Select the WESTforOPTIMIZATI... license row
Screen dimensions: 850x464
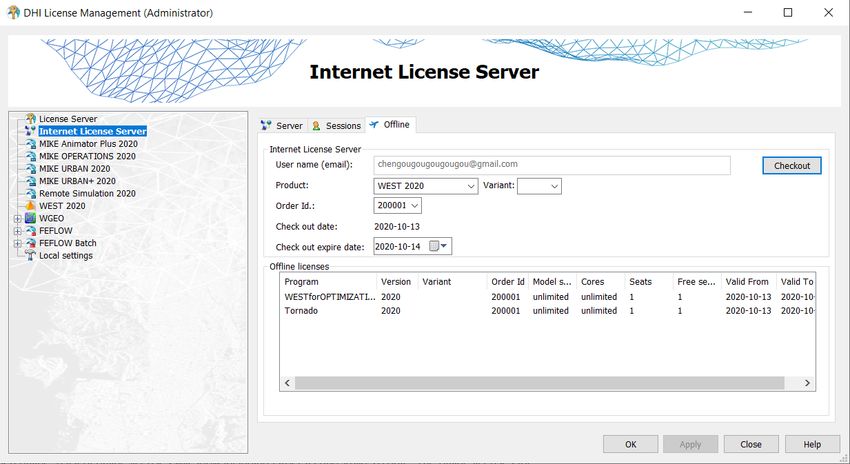[x=547, y=297]
